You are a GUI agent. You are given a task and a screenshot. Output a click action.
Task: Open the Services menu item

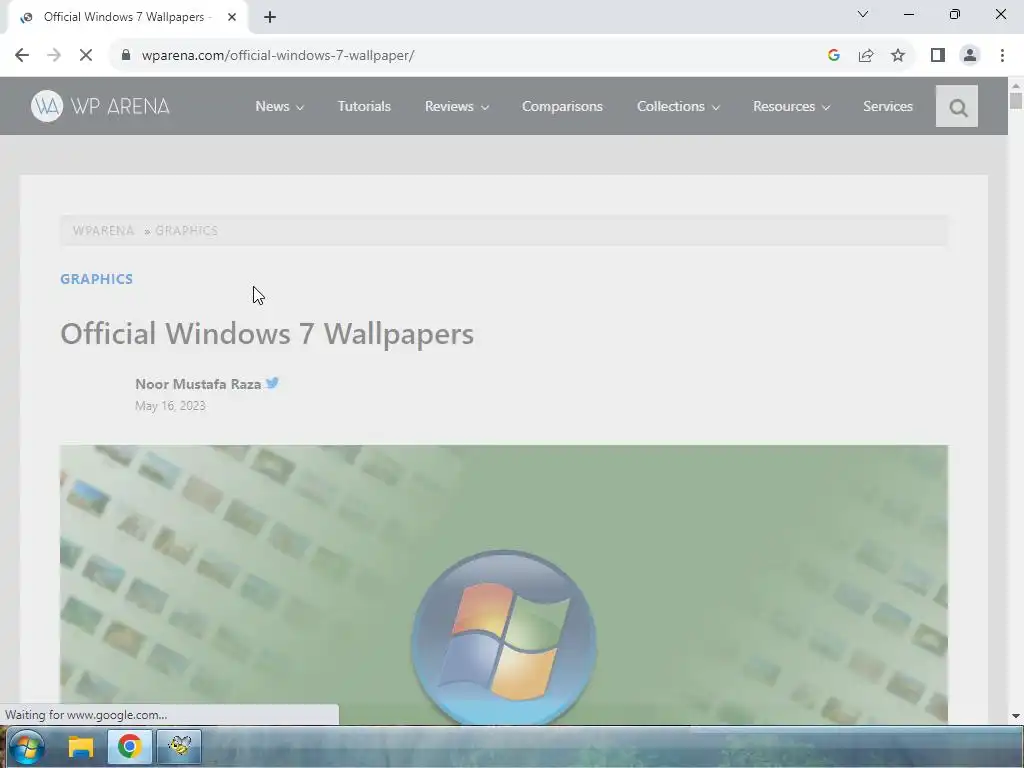(x=888, y=106)
